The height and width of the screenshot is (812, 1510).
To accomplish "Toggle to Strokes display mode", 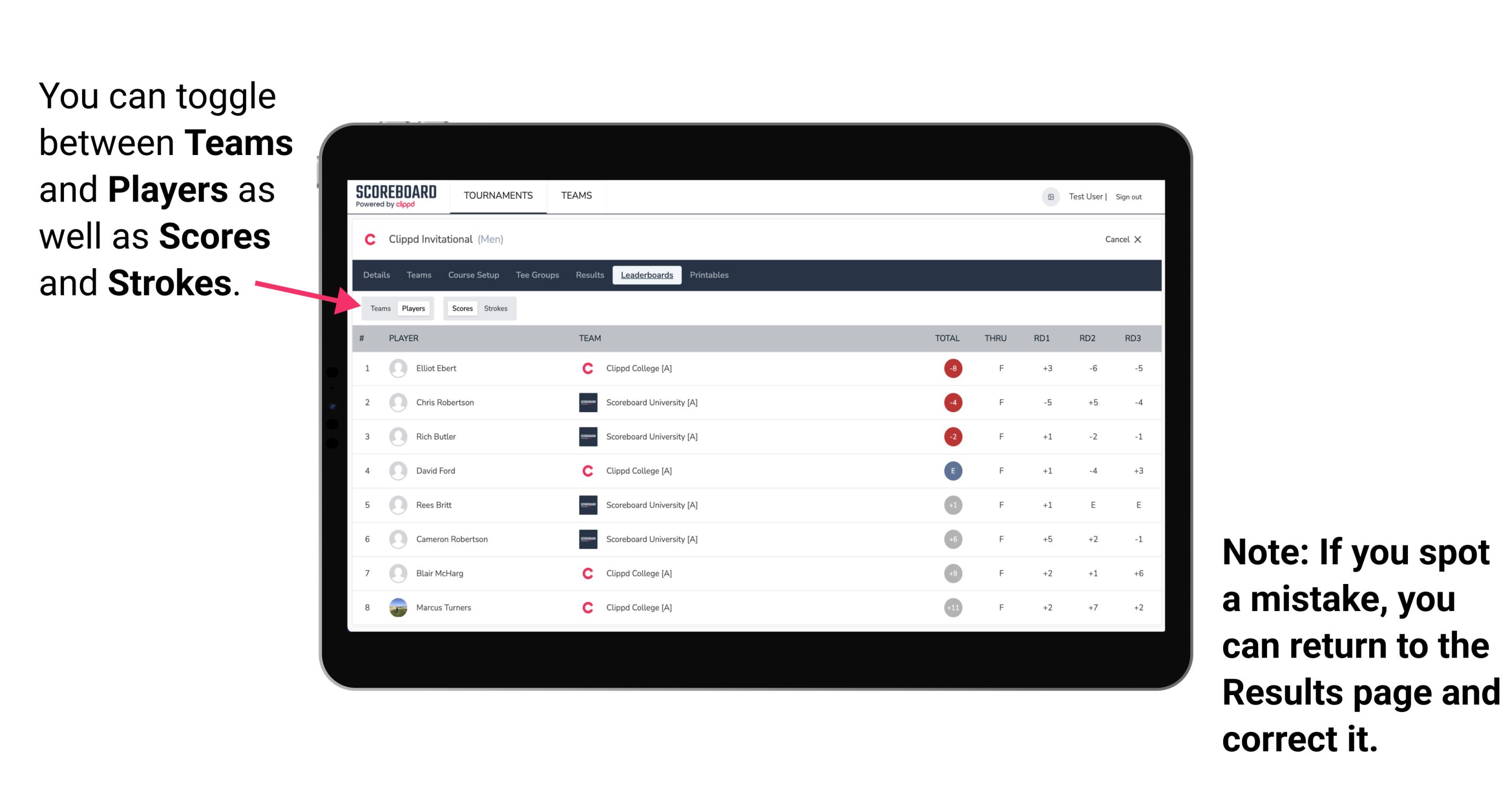I will tap(496, 308).
